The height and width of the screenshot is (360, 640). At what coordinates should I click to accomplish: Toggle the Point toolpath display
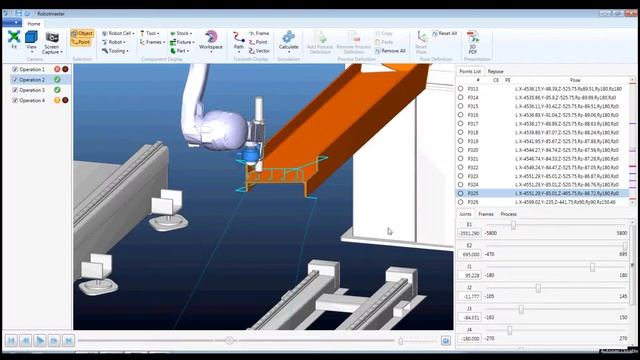click(258, 42)
